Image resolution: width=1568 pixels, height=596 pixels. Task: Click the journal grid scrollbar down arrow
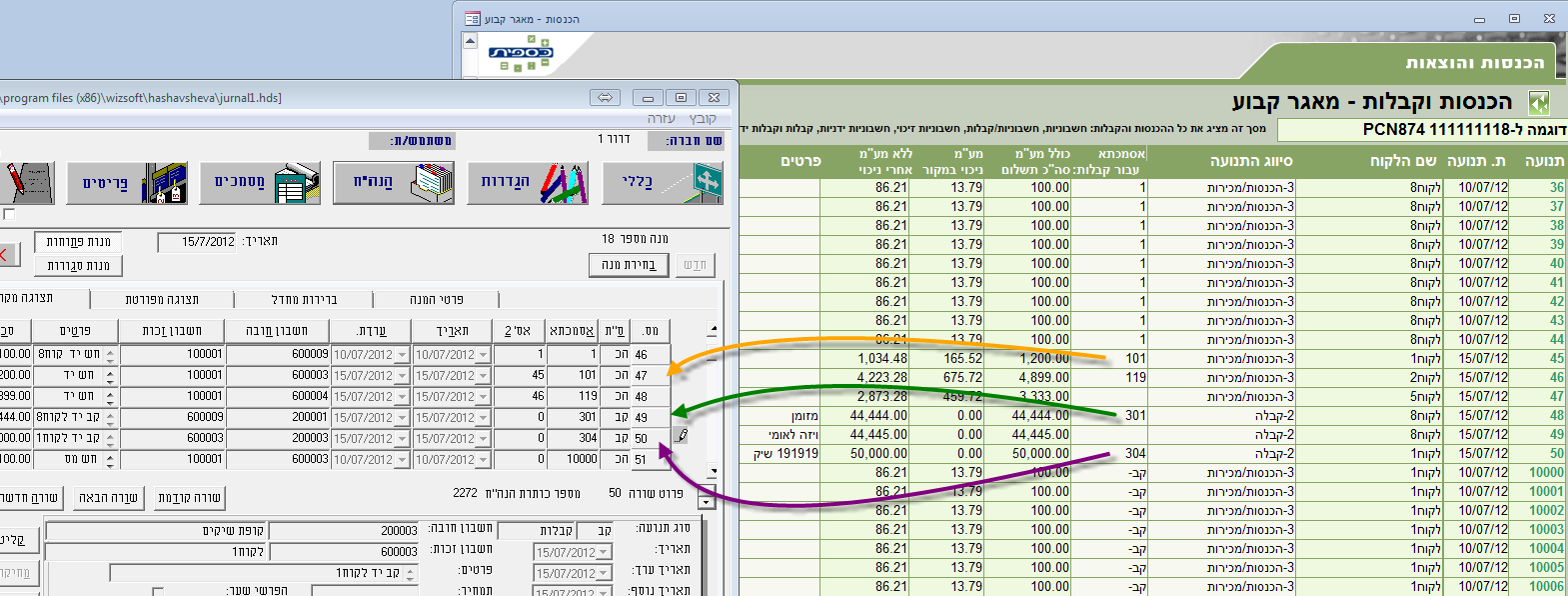click(x=713, y=471)
